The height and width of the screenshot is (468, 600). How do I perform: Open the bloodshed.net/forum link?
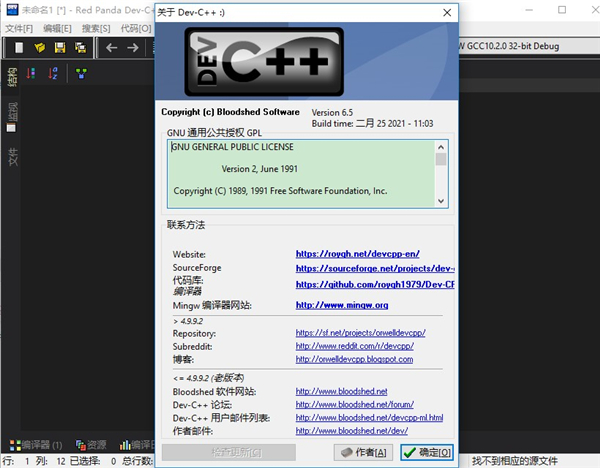355,404
